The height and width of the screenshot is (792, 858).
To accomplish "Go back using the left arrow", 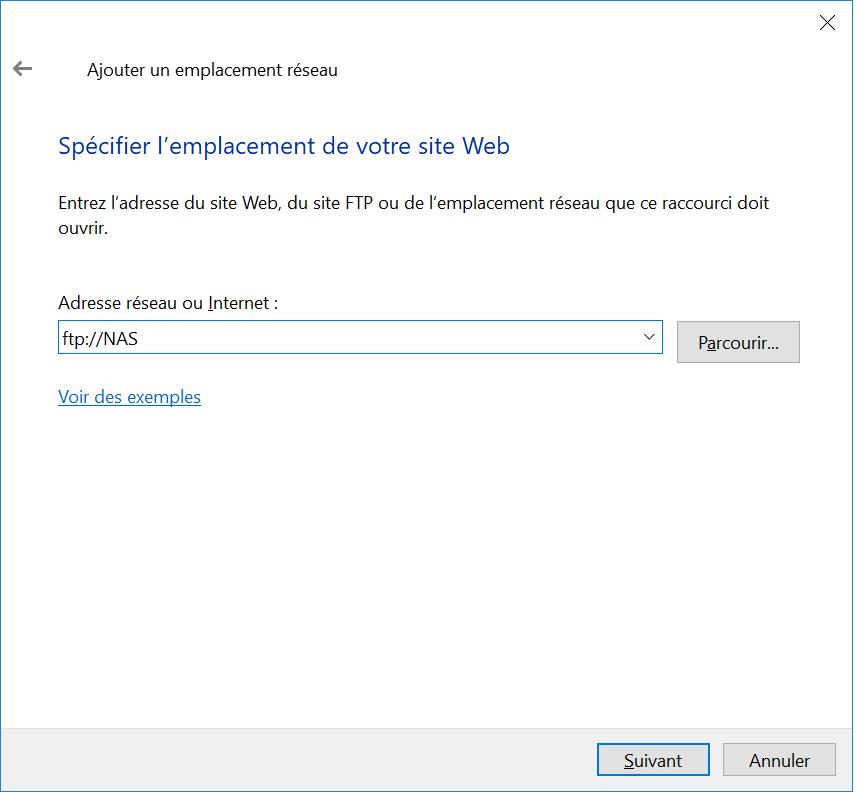I will (22, 69).
